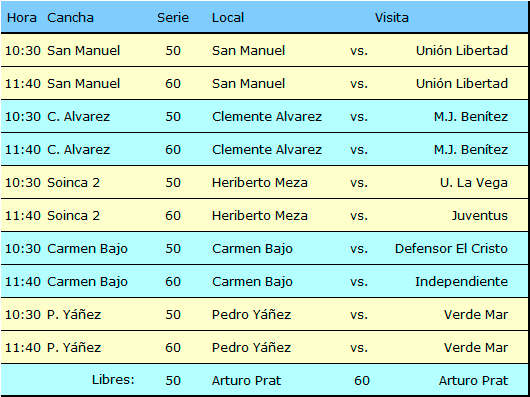Click the Independiente visiting team

[x=461, y=282]
